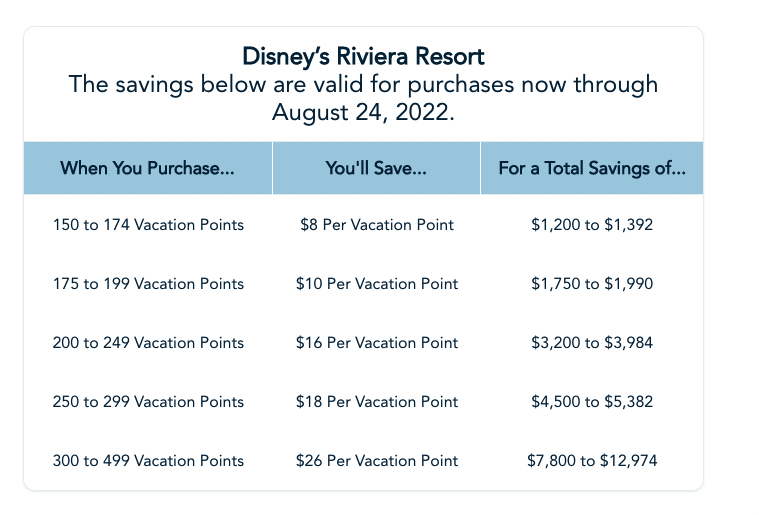
Task: Click the "Disney's Riviera Resort" title
Action: click(x=363, y=55)
